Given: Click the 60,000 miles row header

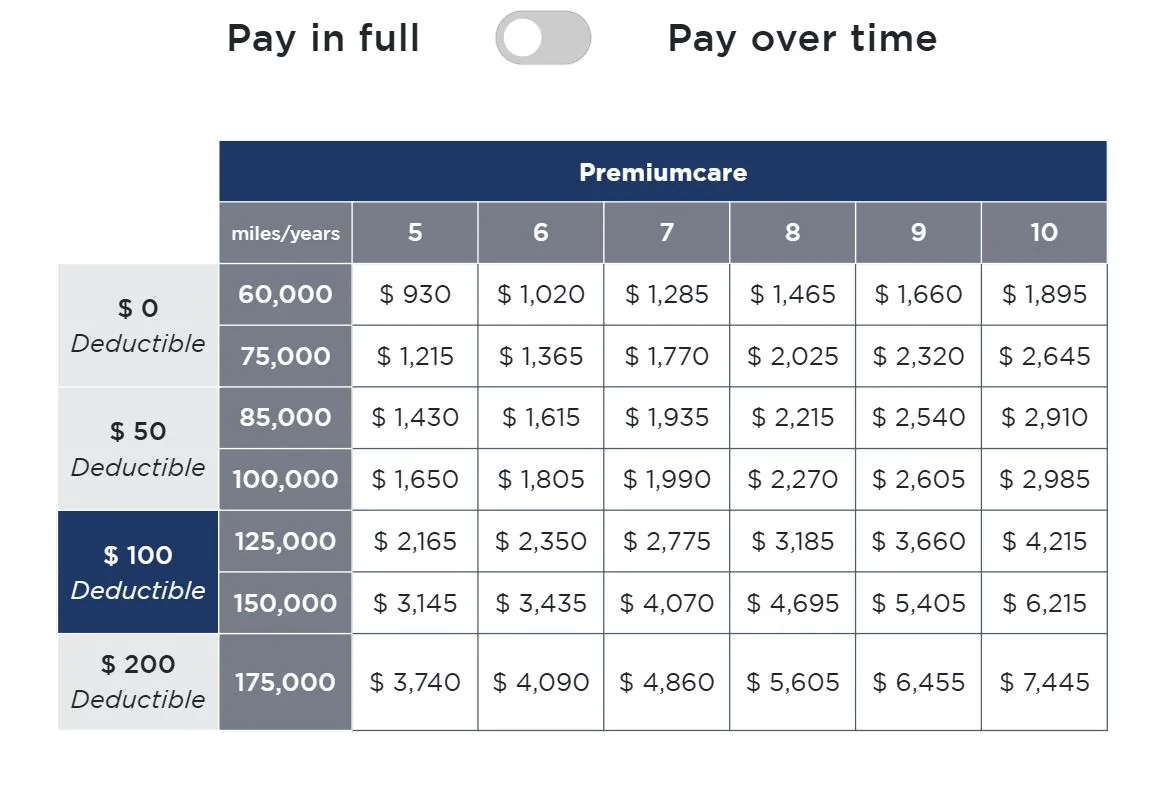Looking at the screenshot, I should point(285,294).
